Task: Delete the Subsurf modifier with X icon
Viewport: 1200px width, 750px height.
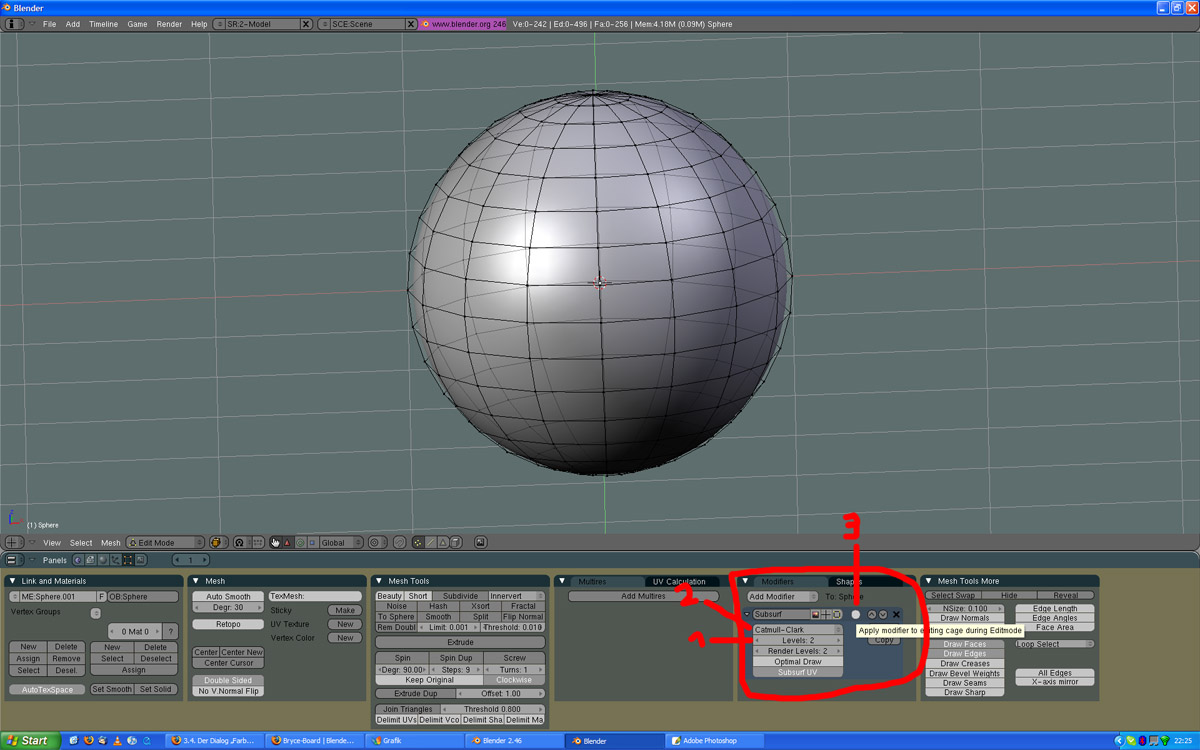Action: [x=896, y=614]
